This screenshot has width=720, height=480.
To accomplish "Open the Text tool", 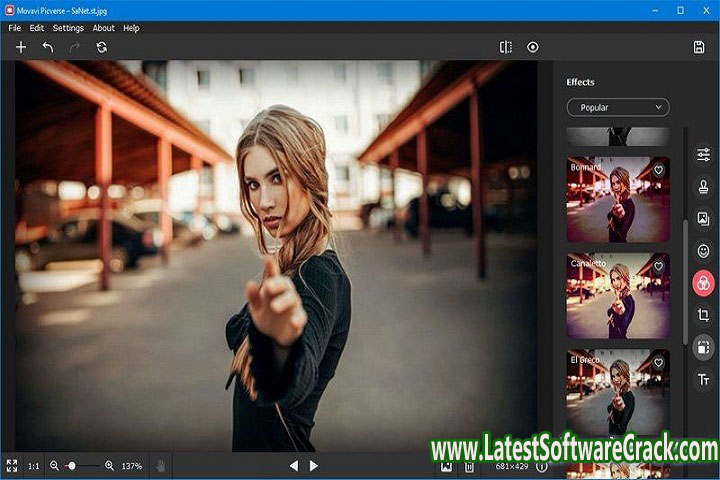I will point(703,379).
